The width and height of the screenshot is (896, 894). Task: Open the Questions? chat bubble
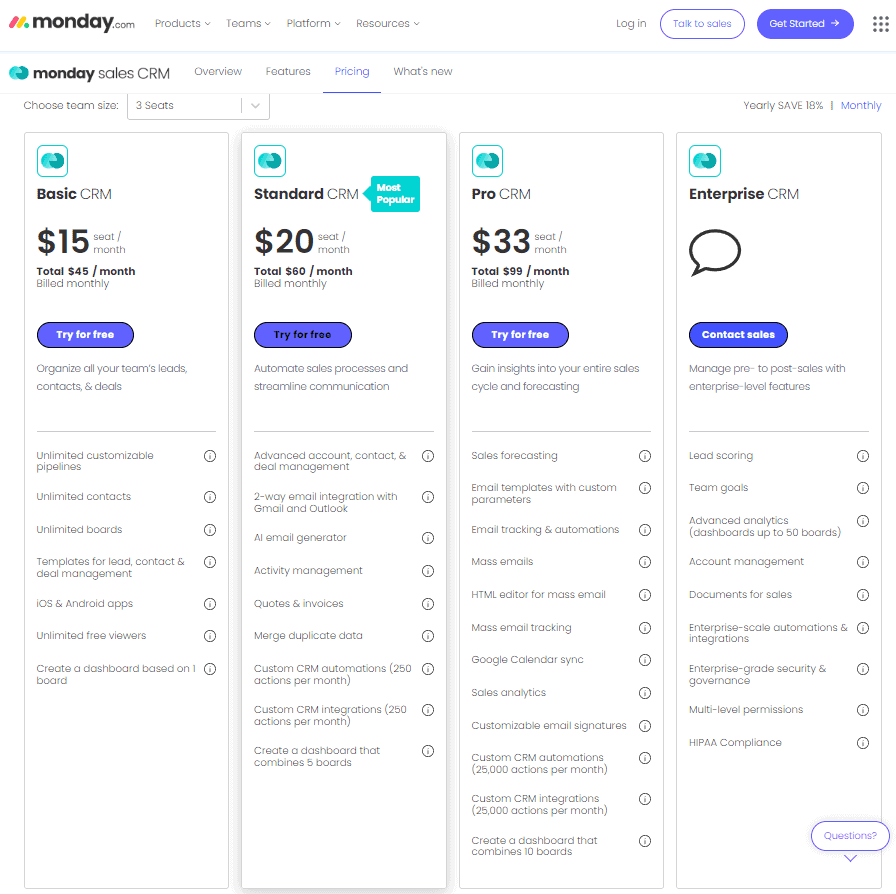coord(849,836)
